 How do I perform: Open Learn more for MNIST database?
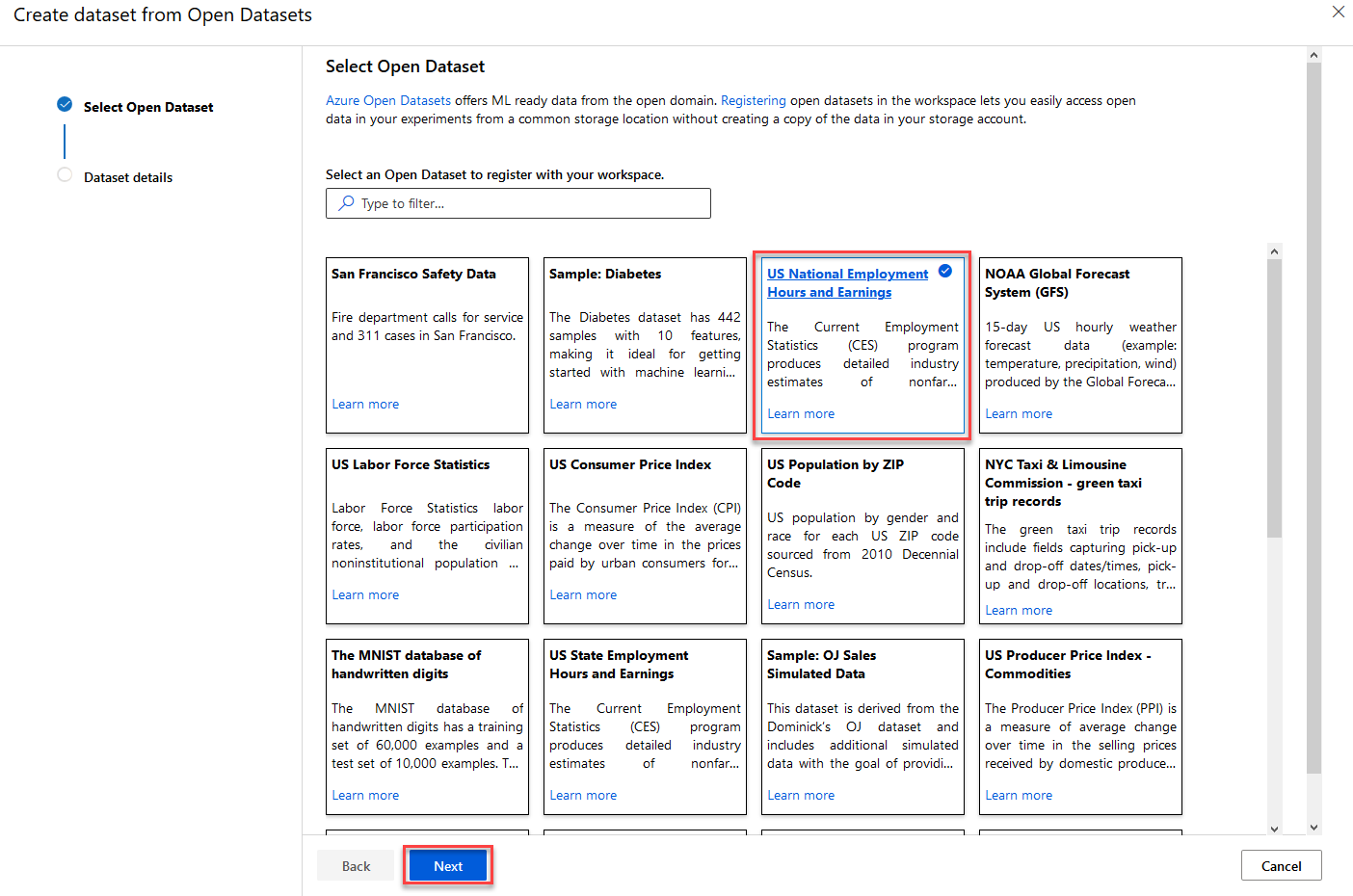click(365, 795)
